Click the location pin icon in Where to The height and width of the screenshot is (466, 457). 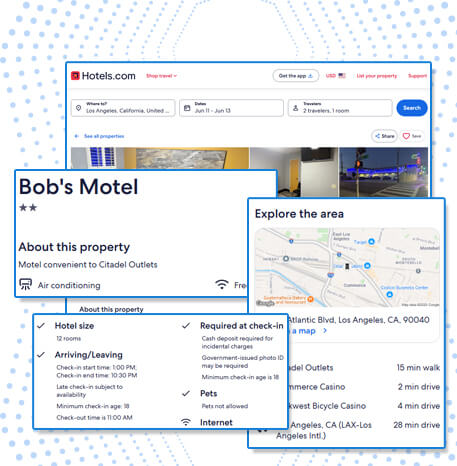[x=79, y=108]
